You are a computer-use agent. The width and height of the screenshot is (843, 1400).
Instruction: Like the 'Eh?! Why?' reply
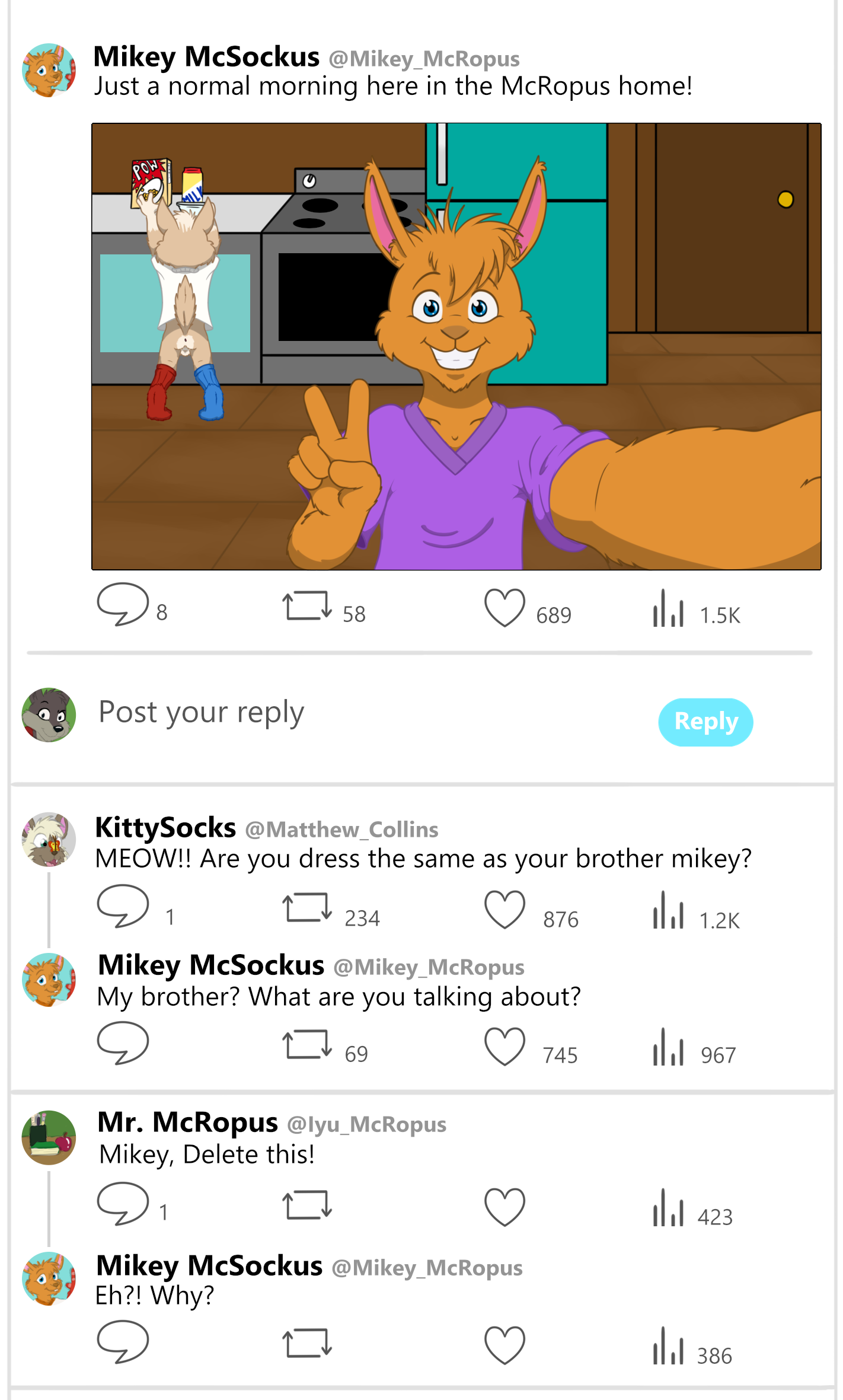coord(504,1345)
